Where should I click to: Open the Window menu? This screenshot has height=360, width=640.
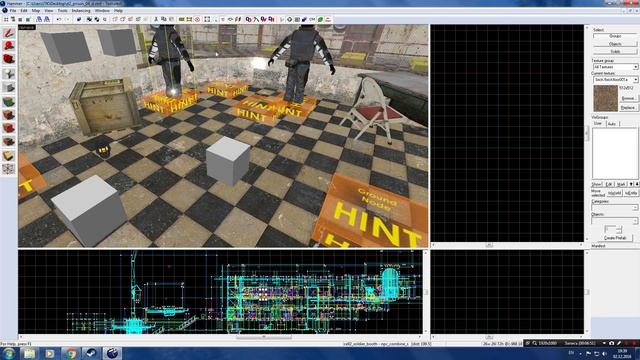[x=102, y=11]
